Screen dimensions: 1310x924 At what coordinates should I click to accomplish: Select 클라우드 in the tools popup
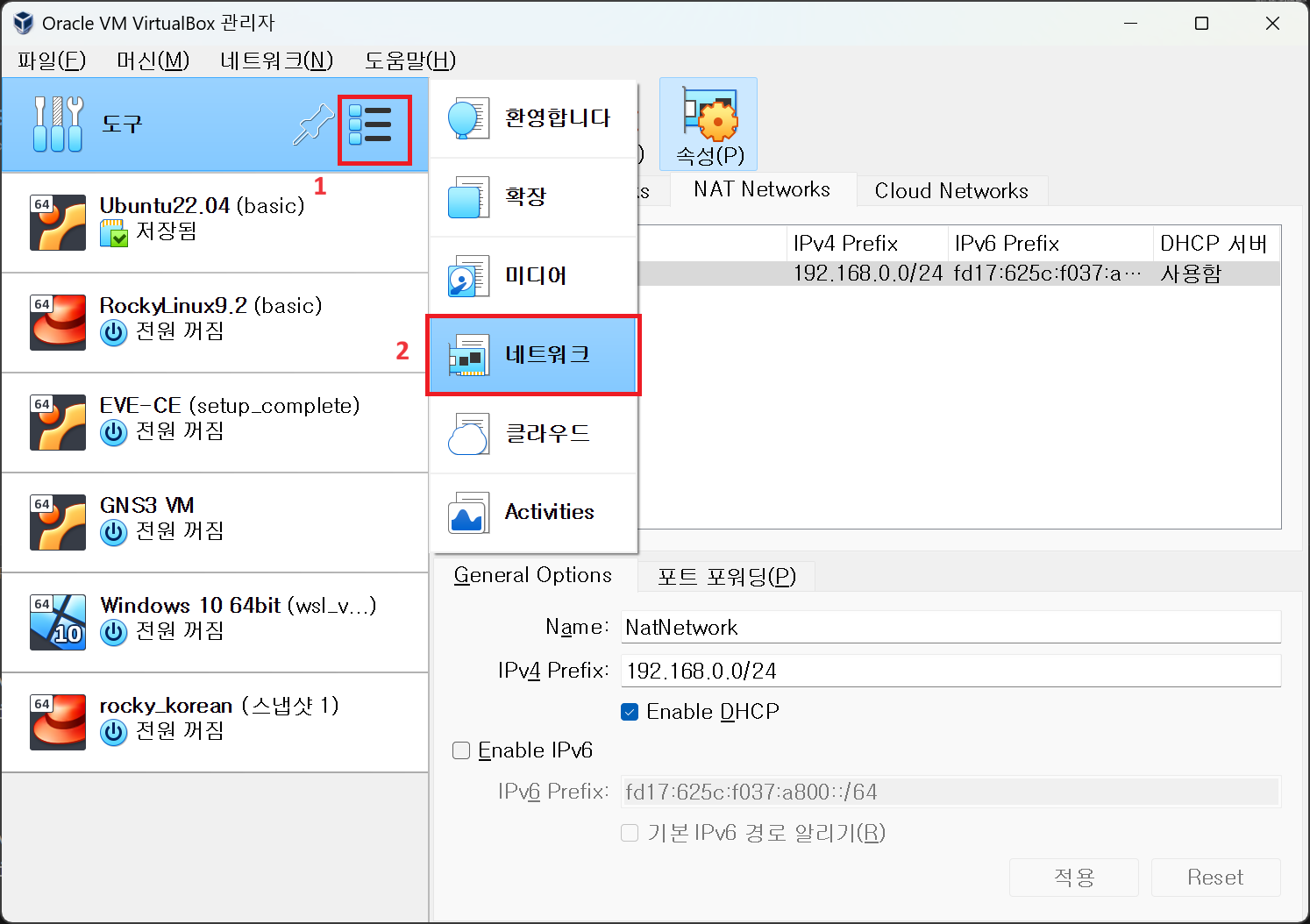[x=533, y=434]
